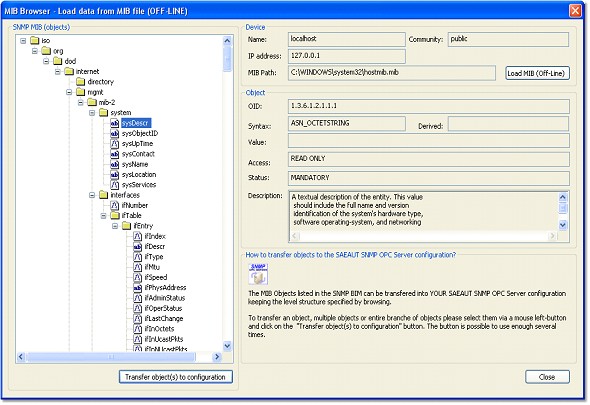Click the ifAdminStatus node icon
The height and width of the screenshot is (405, 590).
pyautogui.click(x=138, y=298)
